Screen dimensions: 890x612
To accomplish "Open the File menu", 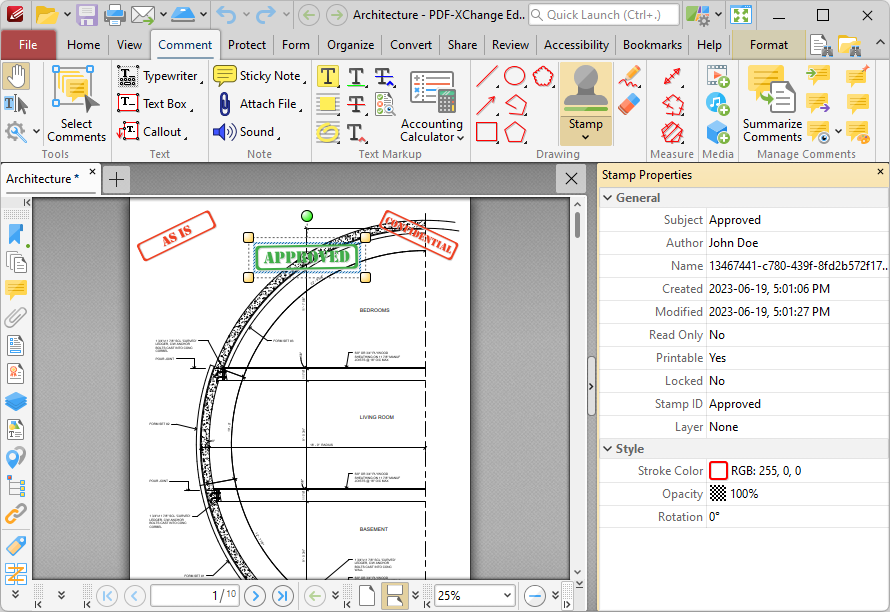I will point(28,45).
